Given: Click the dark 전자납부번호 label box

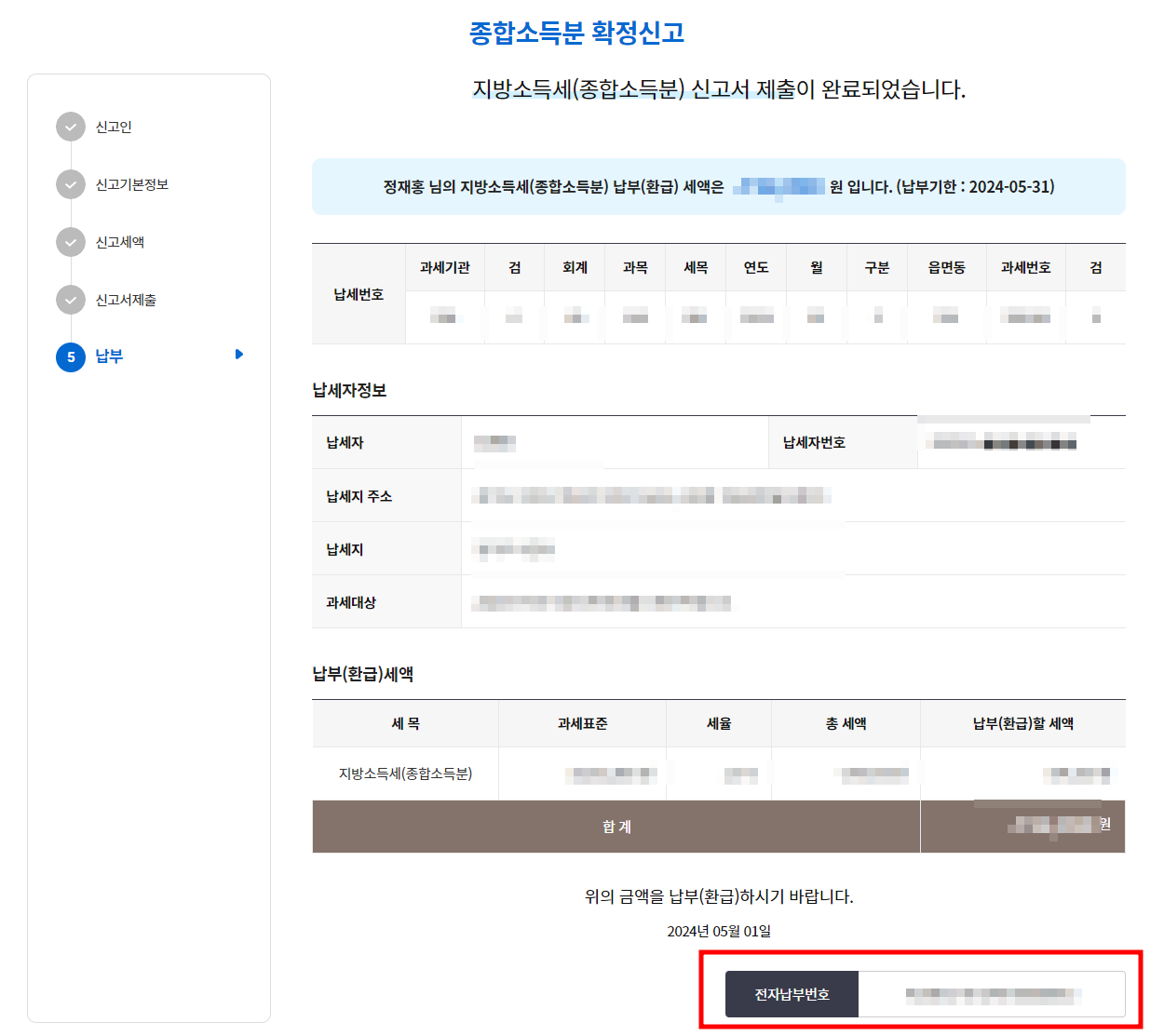Looking at the screenshot, I should click(x=792, y=994).
